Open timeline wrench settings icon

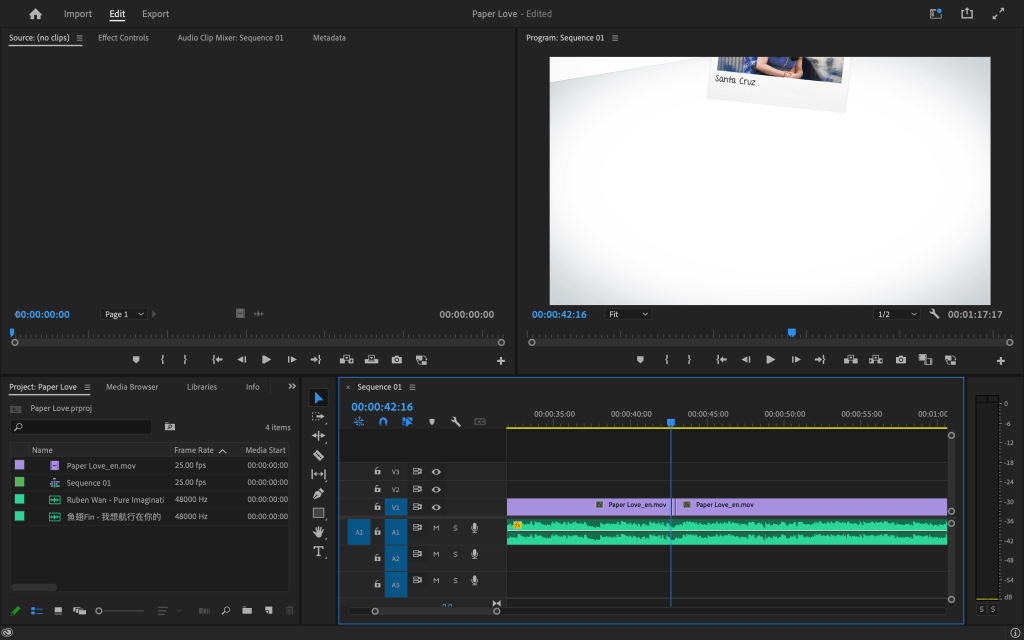click(x=456, y=422)
